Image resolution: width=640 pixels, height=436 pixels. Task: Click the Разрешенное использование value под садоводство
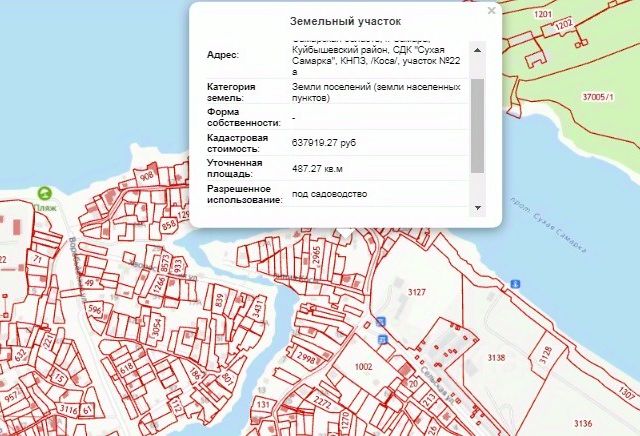(x=329, y=193)
